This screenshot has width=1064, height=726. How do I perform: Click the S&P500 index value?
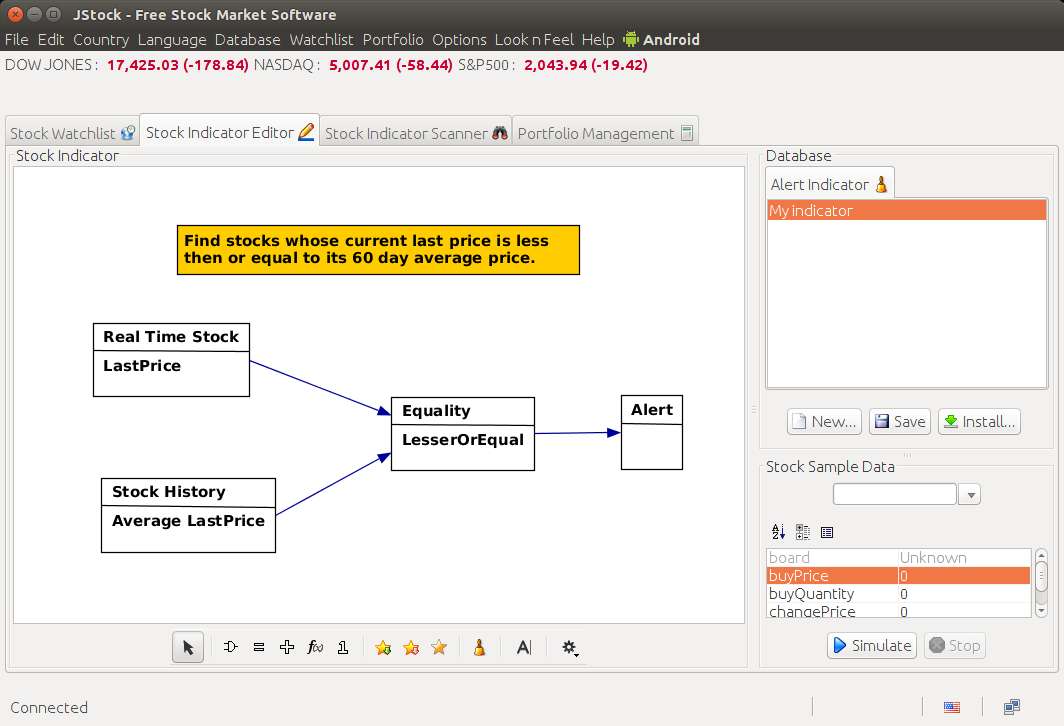[586, 65]
